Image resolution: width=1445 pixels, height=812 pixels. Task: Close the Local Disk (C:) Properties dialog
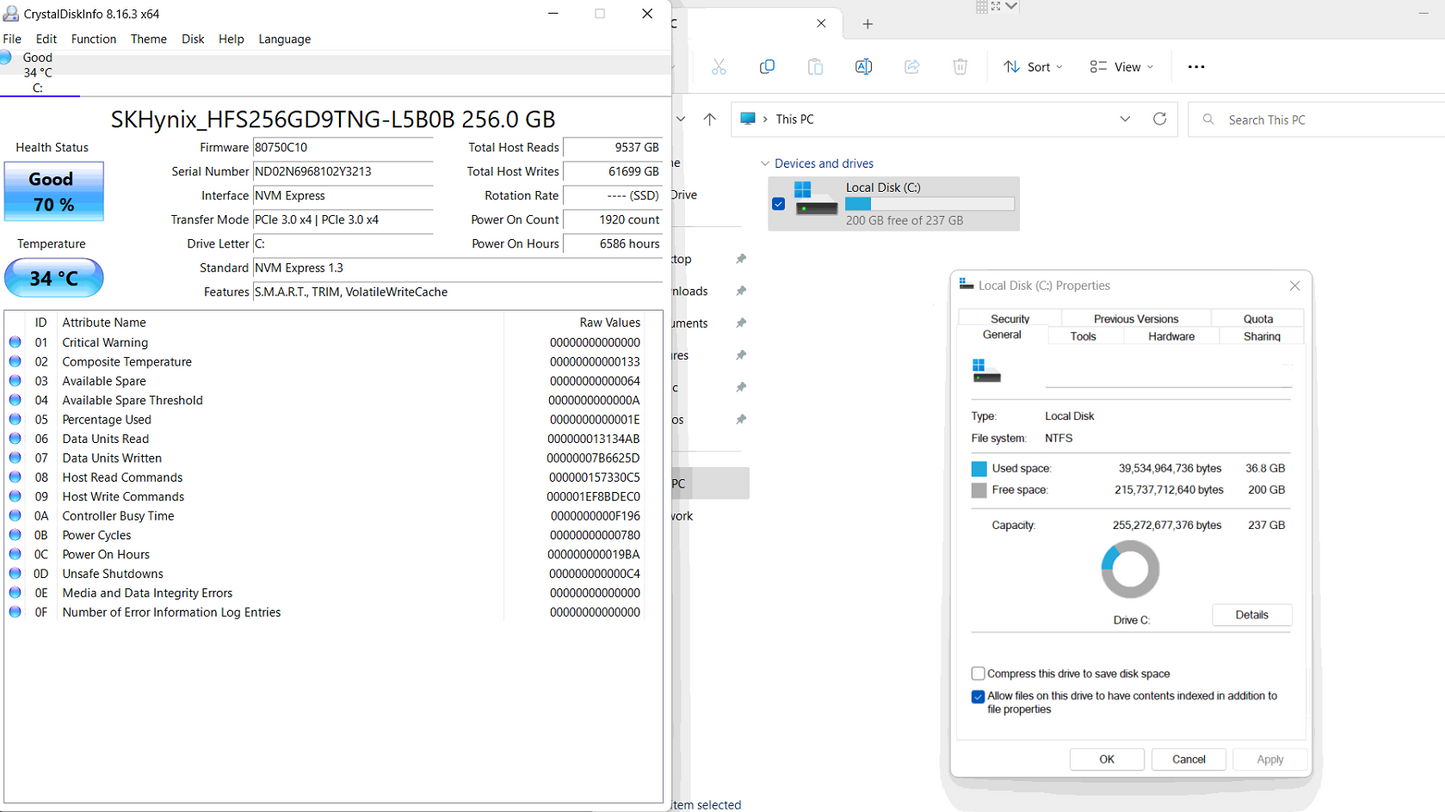pyautogui.click(x=1295, y=286)
